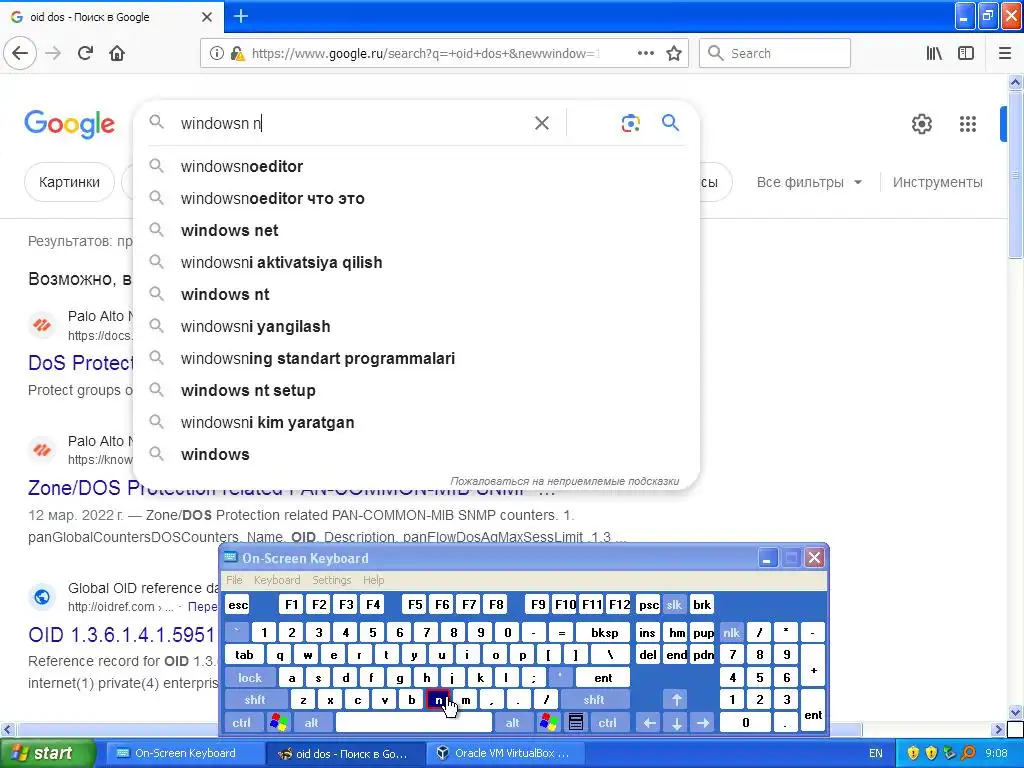Toggle the left alt key
Image resolution: width=1024 pixels, height=768 pixels.
pos(312,722)
